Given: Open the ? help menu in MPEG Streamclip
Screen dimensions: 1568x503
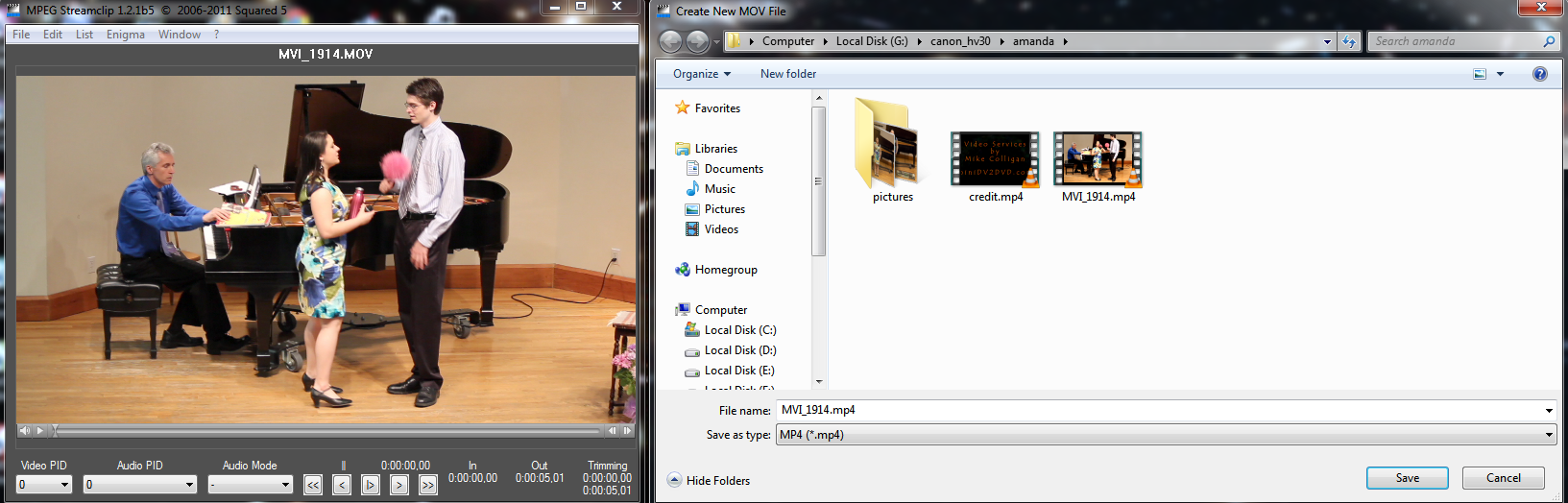Looking at the screenshot, I should [x=217, y=35].
